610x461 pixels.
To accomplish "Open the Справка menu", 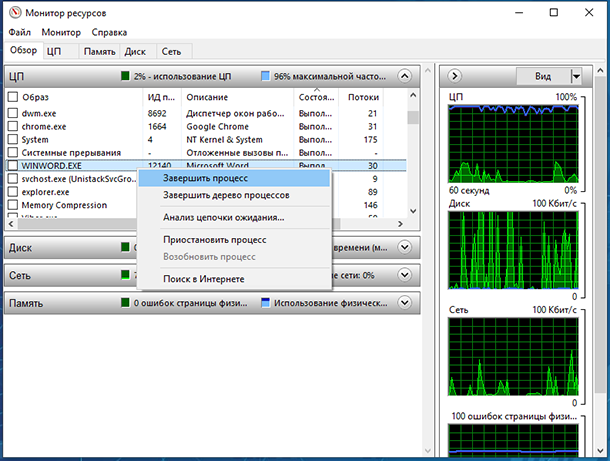I will coord(109,32).
